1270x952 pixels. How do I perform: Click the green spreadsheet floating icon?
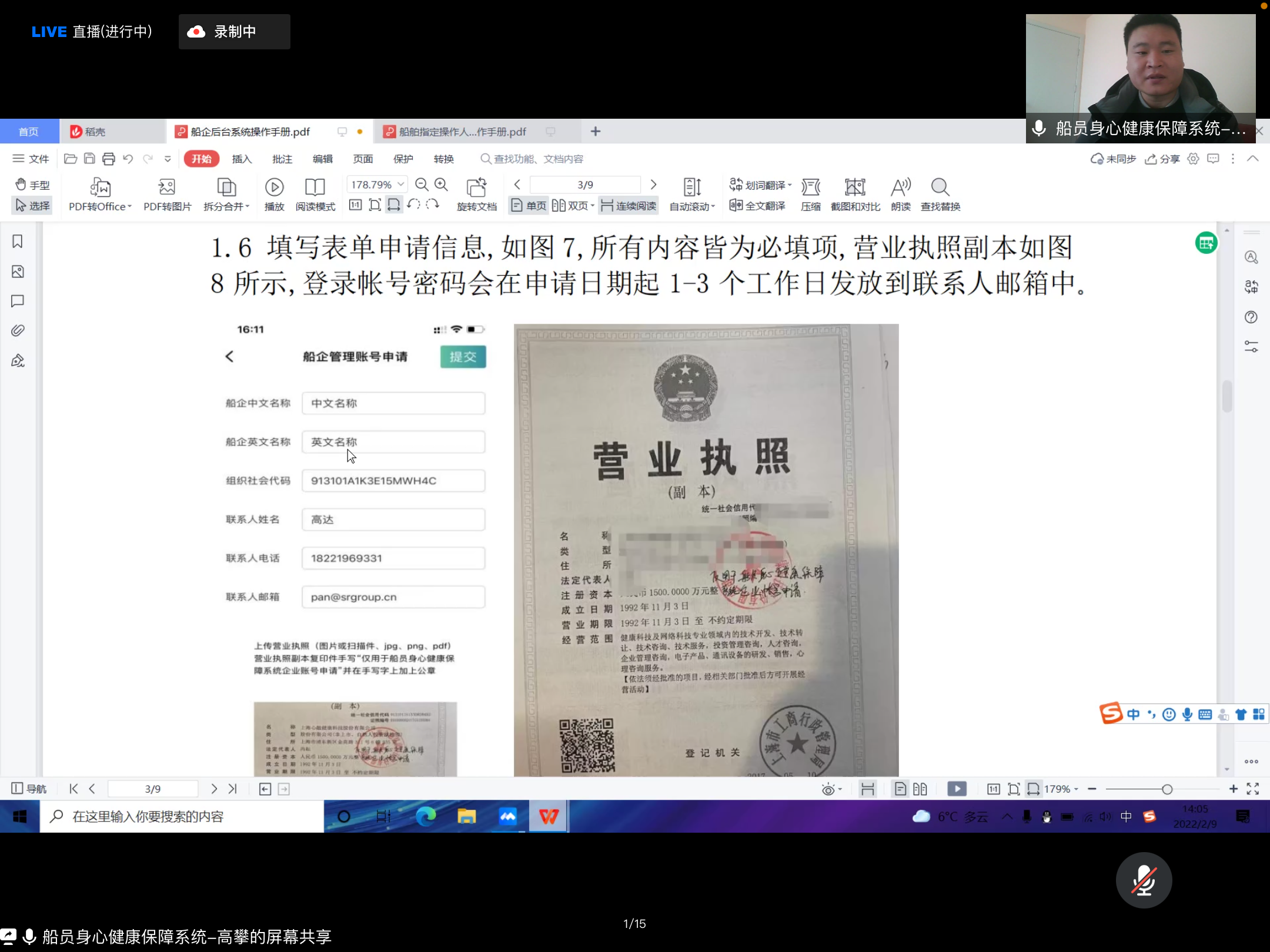(x=1206, y=243)
